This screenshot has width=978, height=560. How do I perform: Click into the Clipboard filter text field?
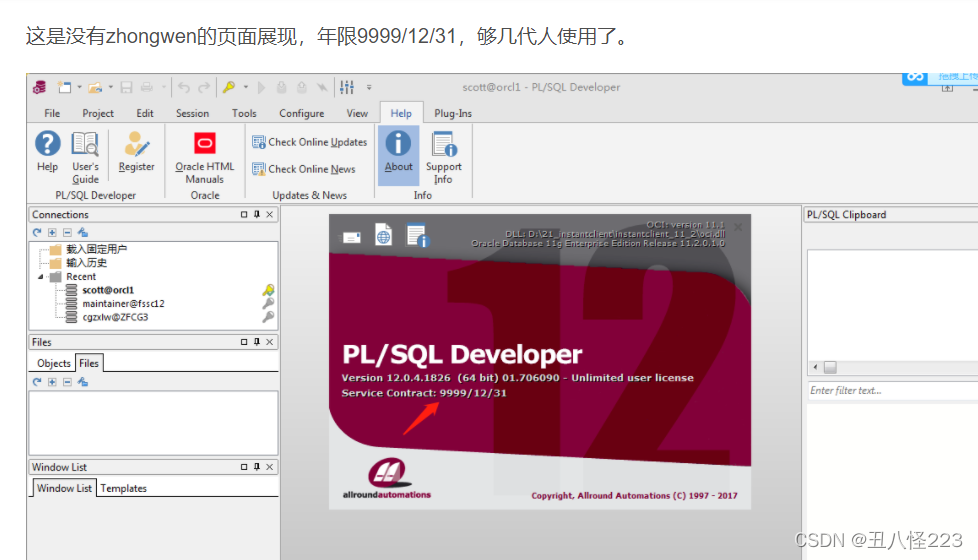click(x=893, y=391)
